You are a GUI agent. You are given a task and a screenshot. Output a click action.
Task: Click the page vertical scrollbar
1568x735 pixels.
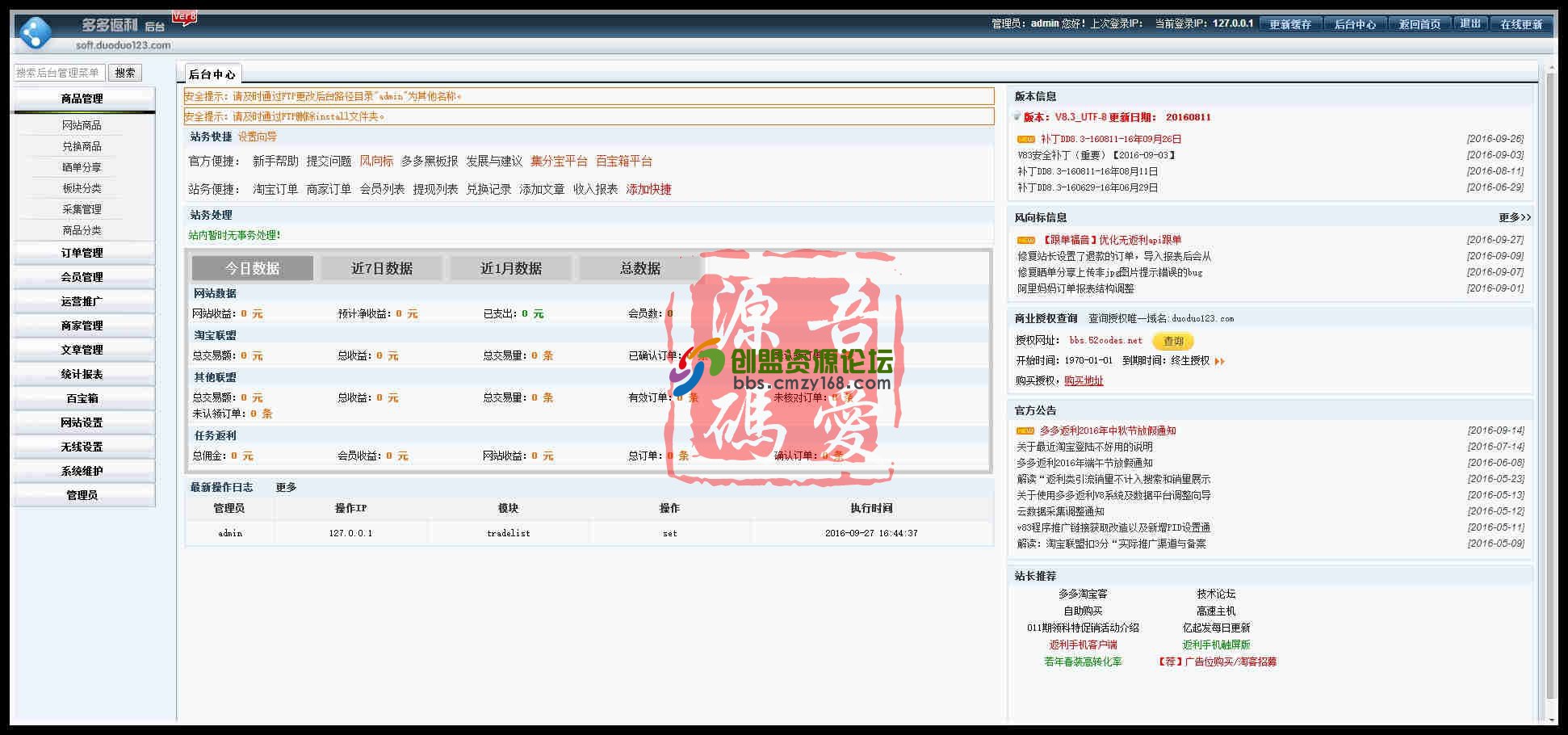[1550, 388]
